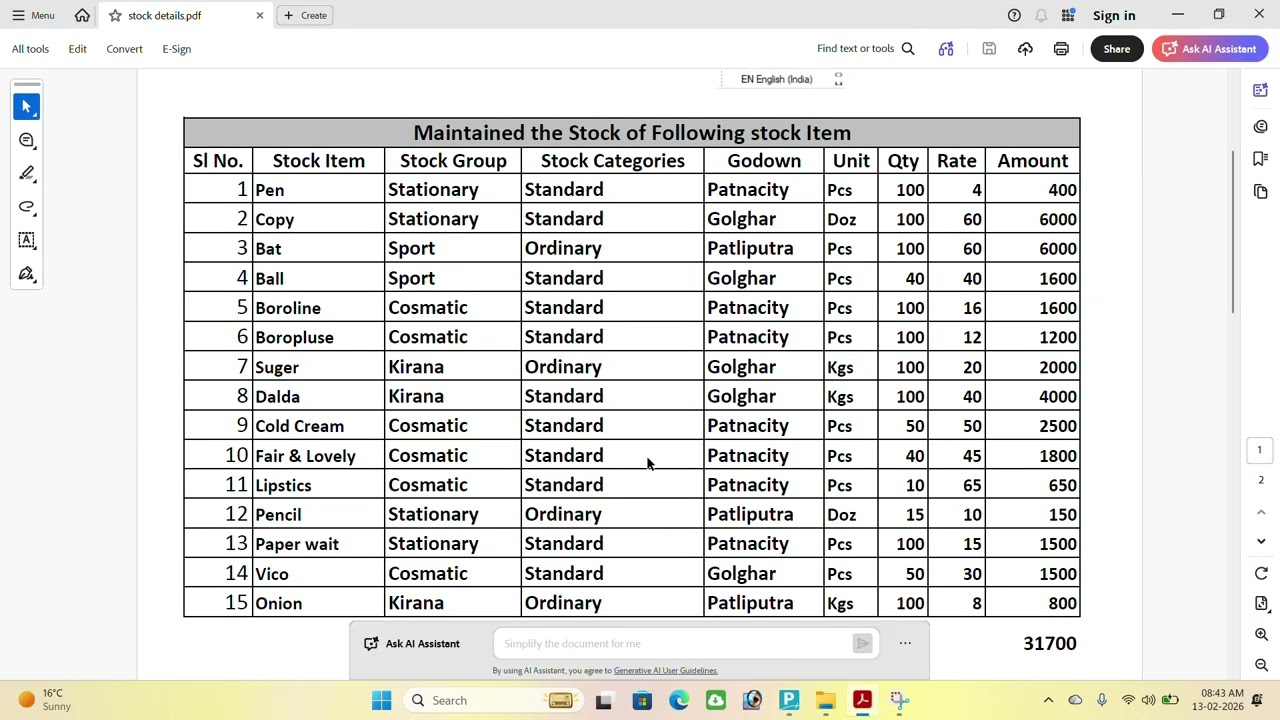Screen dimensions: 1280x720
Task: Click the total amount '31700'
Action: coord(1049,644)
